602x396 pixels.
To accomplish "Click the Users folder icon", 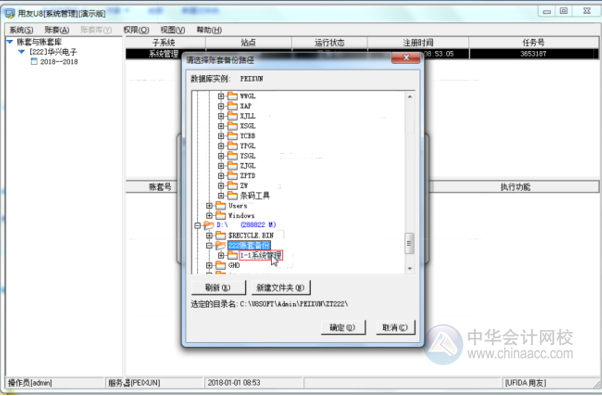I will pos(220,206).
